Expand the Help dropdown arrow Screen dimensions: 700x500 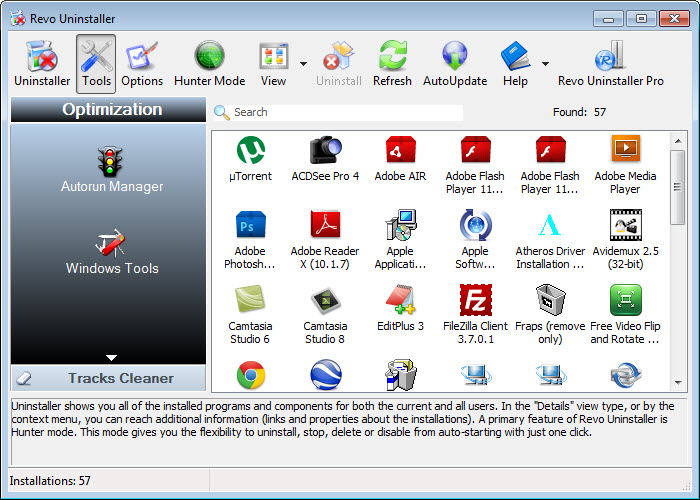(x=545, y=63)
